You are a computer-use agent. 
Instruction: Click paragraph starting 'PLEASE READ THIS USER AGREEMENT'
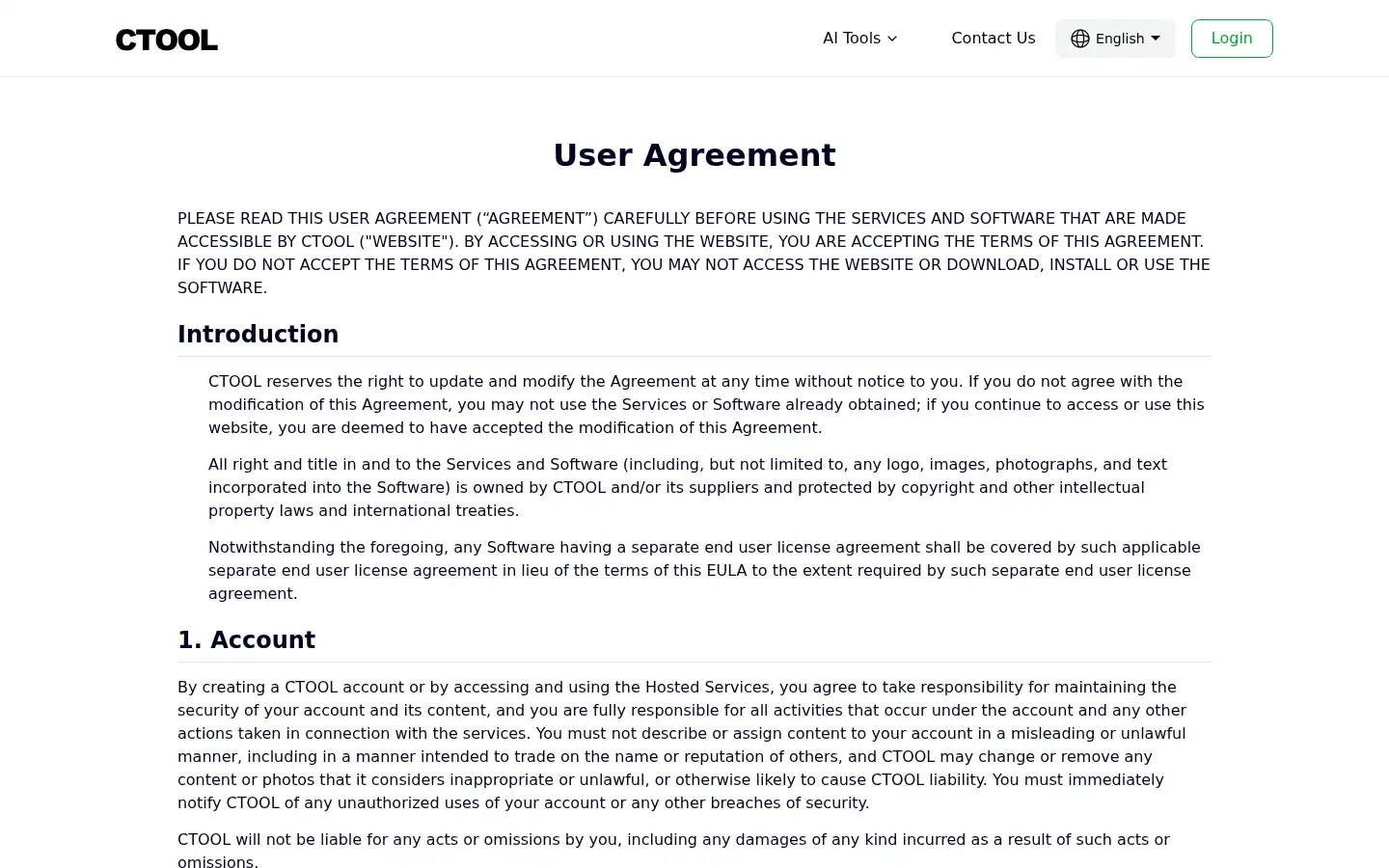pos(694,253)
